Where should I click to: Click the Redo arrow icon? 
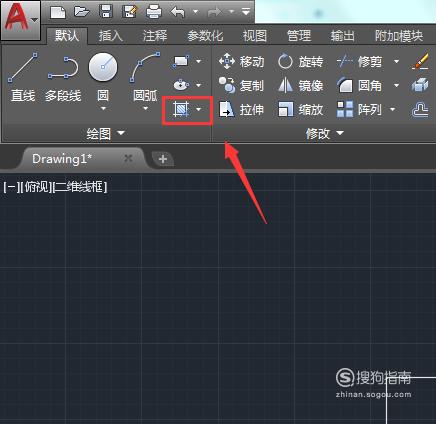click(x=214, y=13)
